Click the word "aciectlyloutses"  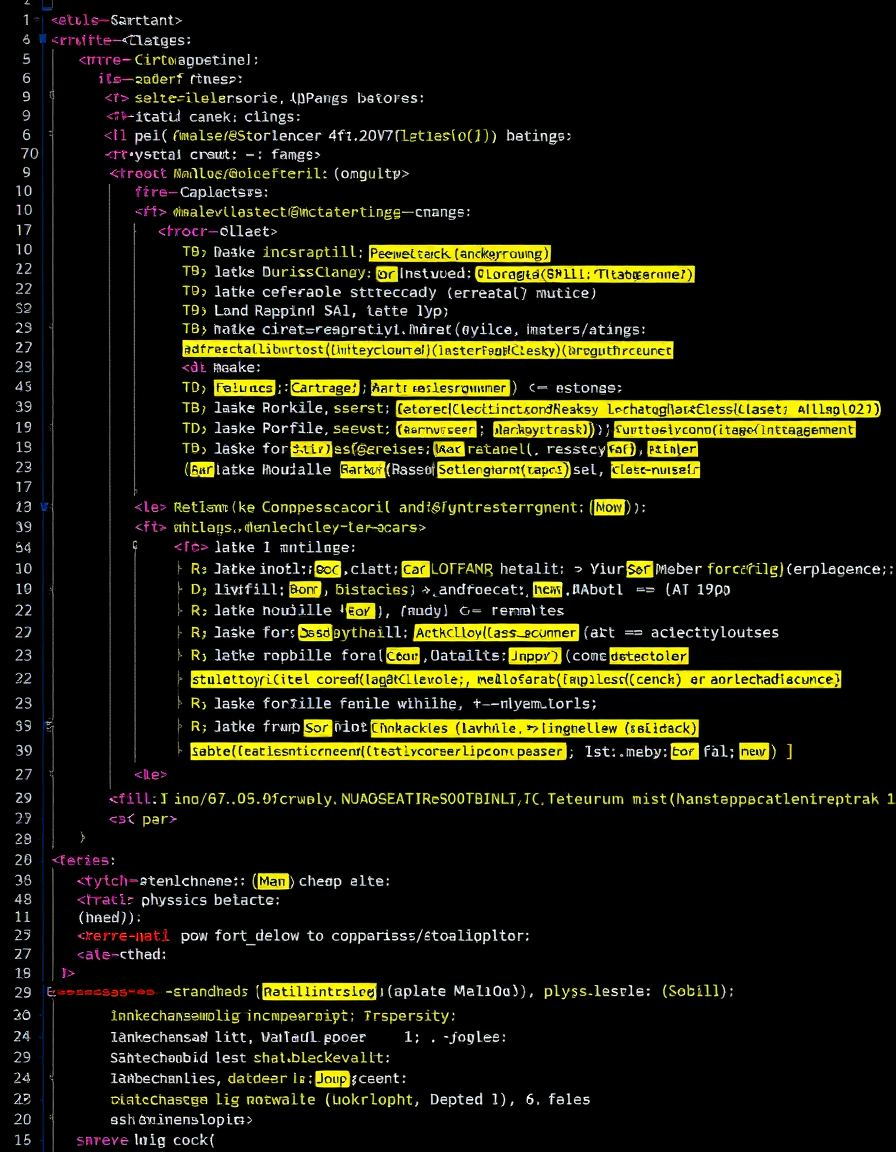[715, 633]
